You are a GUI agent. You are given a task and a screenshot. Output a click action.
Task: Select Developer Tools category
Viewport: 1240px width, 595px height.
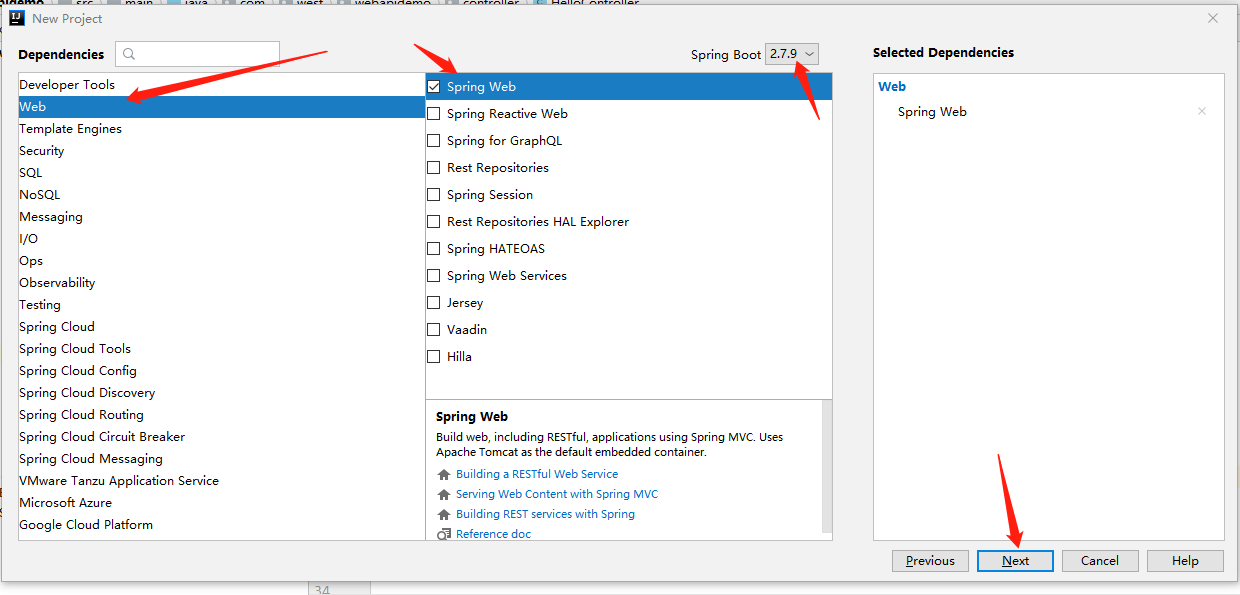click(x=222, y=85)
